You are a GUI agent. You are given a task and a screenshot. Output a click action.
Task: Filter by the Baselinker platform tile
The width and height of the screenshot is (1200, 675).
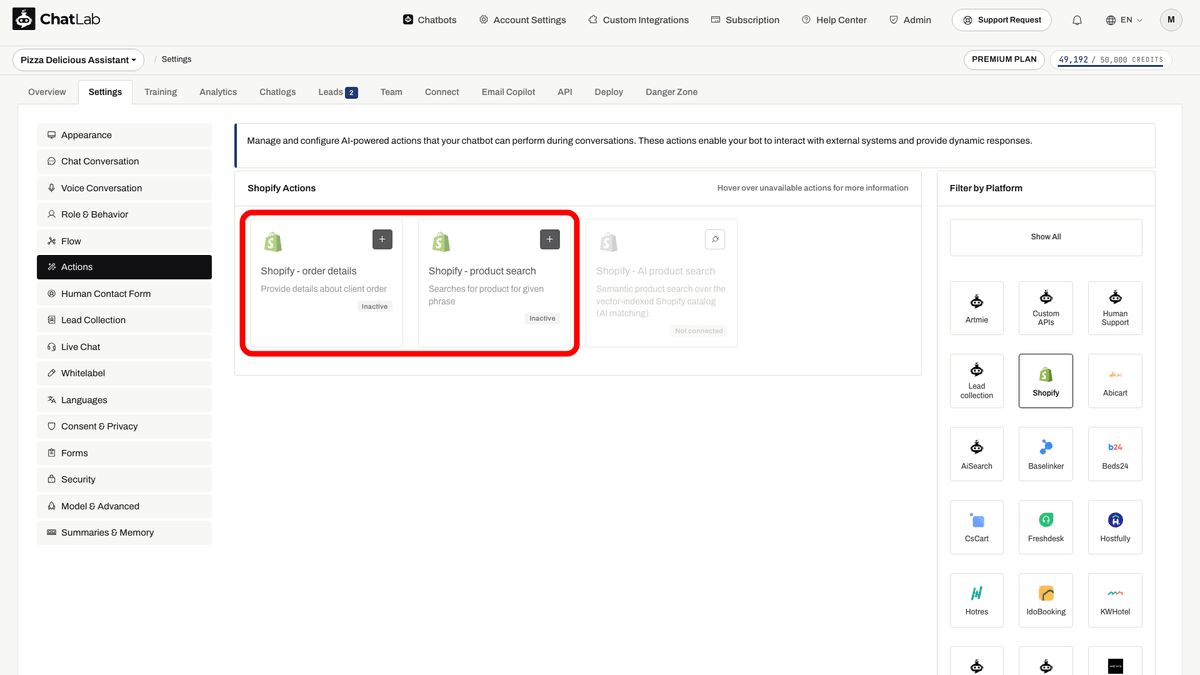(x=1046, y=454)
